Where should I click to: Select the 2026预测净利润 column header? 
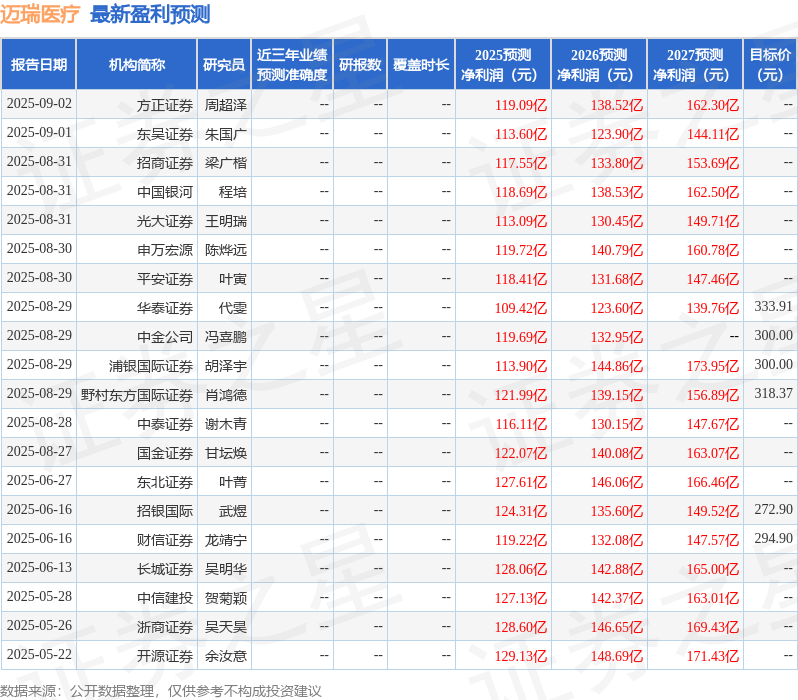pos(599,64)
